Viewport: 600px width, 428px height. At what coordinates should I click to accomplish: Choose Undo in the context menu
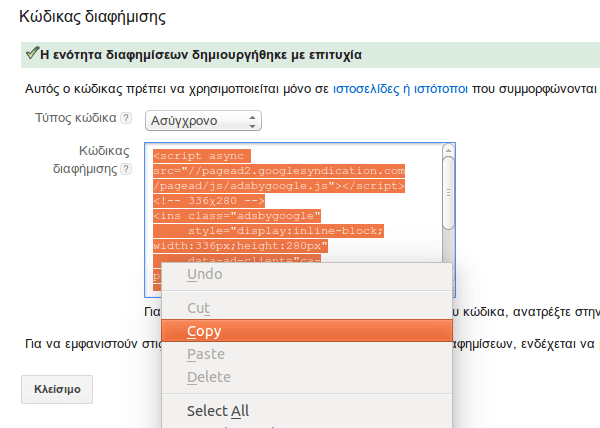(307, 274)
